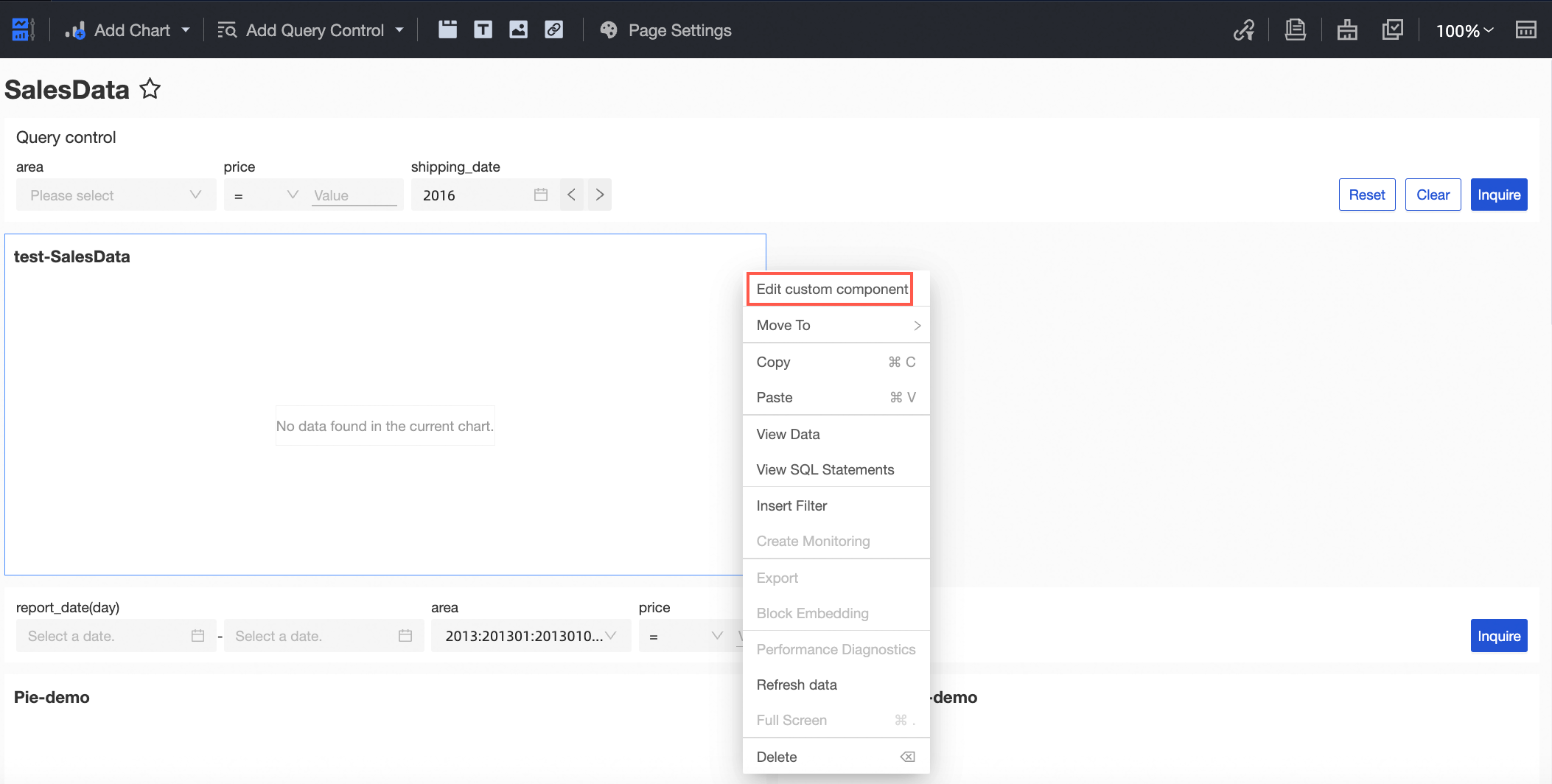
Task: Click the stacked documents icon in the toolbar
Action: (x=1295, y=30)
